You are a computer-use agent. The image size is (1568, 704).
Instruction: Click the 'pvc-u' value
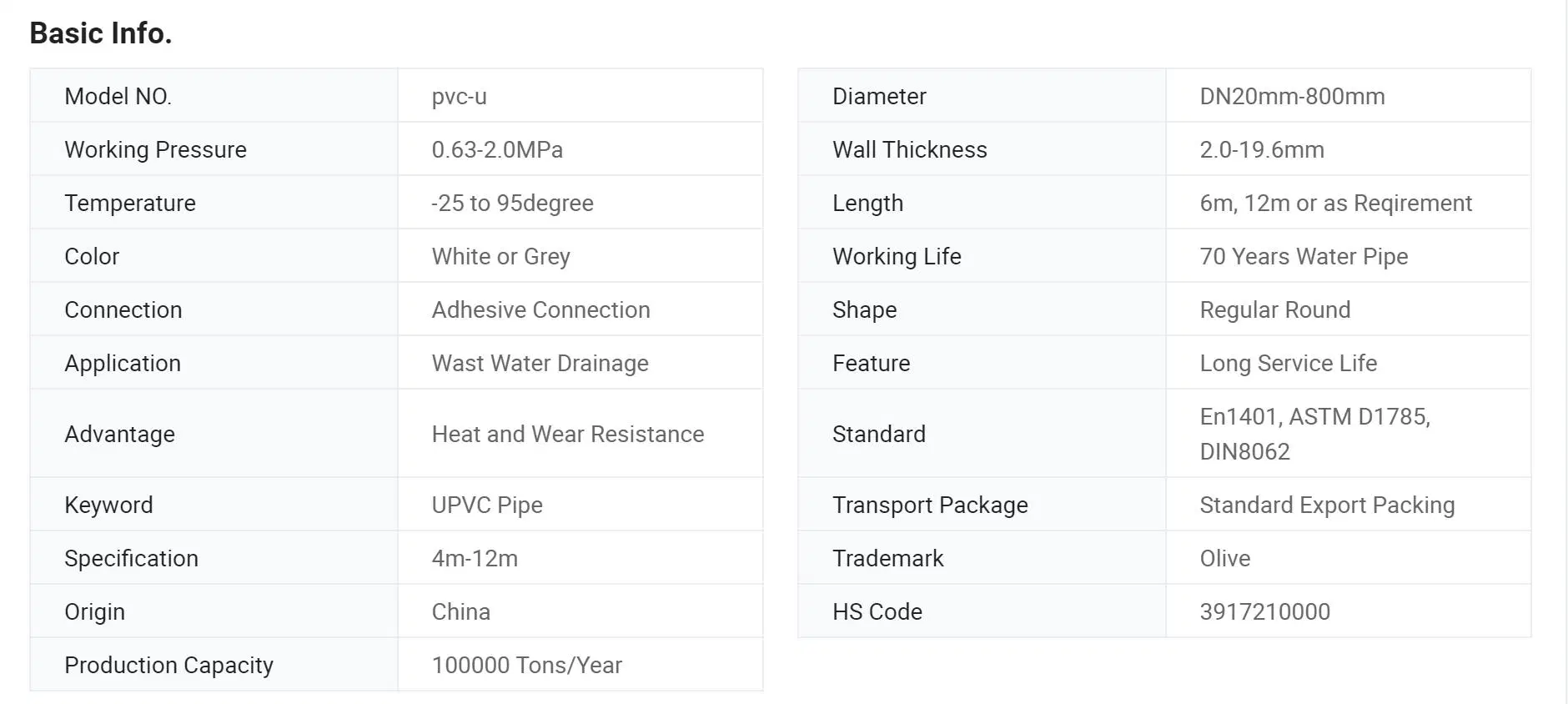[459, 97]
